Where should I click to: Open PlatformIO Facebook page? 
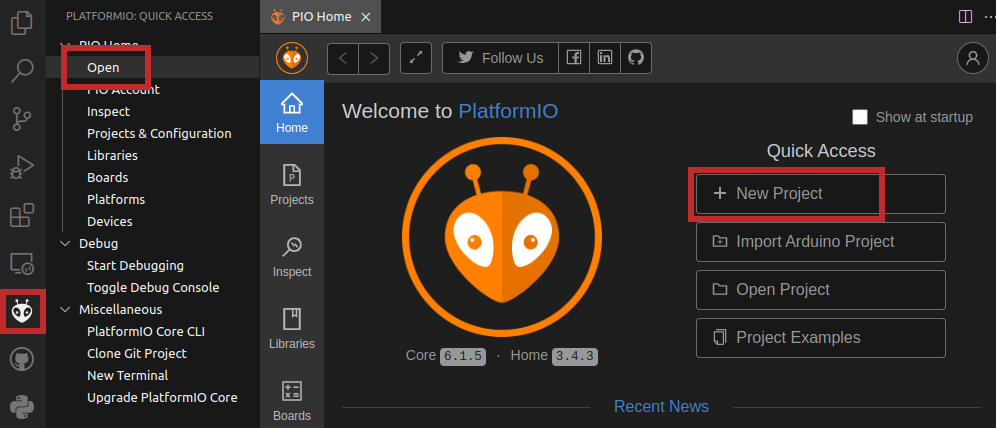(x=574, y=58)
